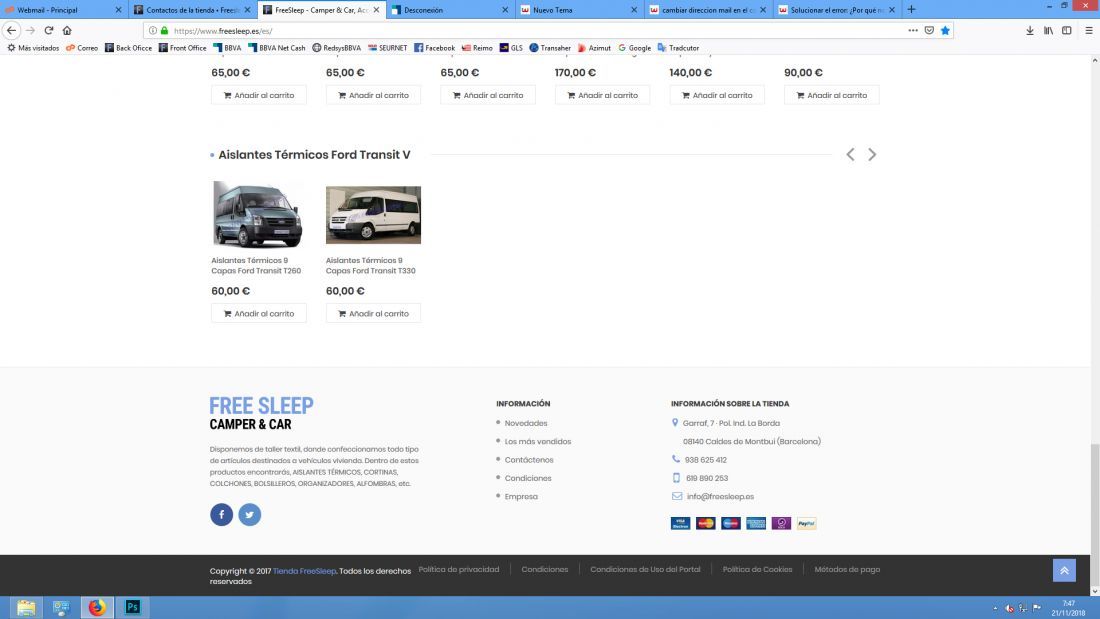Open Aislantes Térmicos 9 Capas Ford Transit T260 title

(x=256, y=265)
